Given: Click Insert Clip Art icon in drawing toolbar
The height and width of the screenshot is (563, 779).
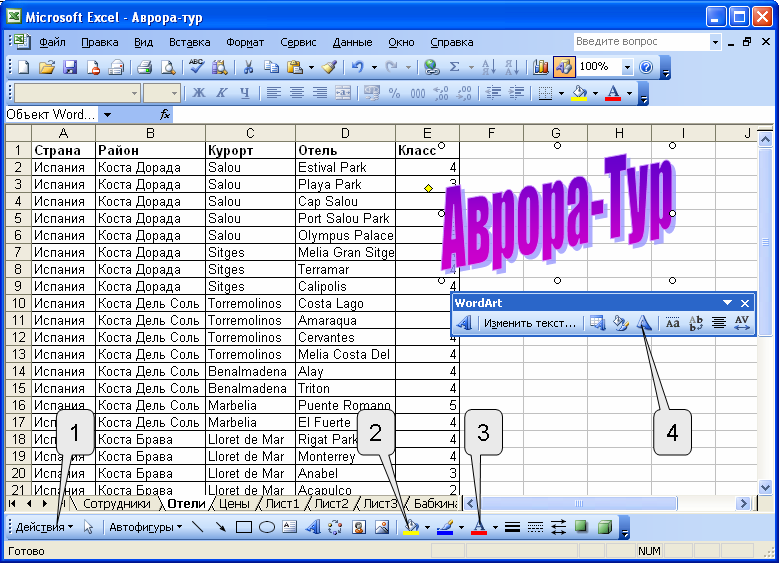Looking at the screenshot, I should 359,527.
